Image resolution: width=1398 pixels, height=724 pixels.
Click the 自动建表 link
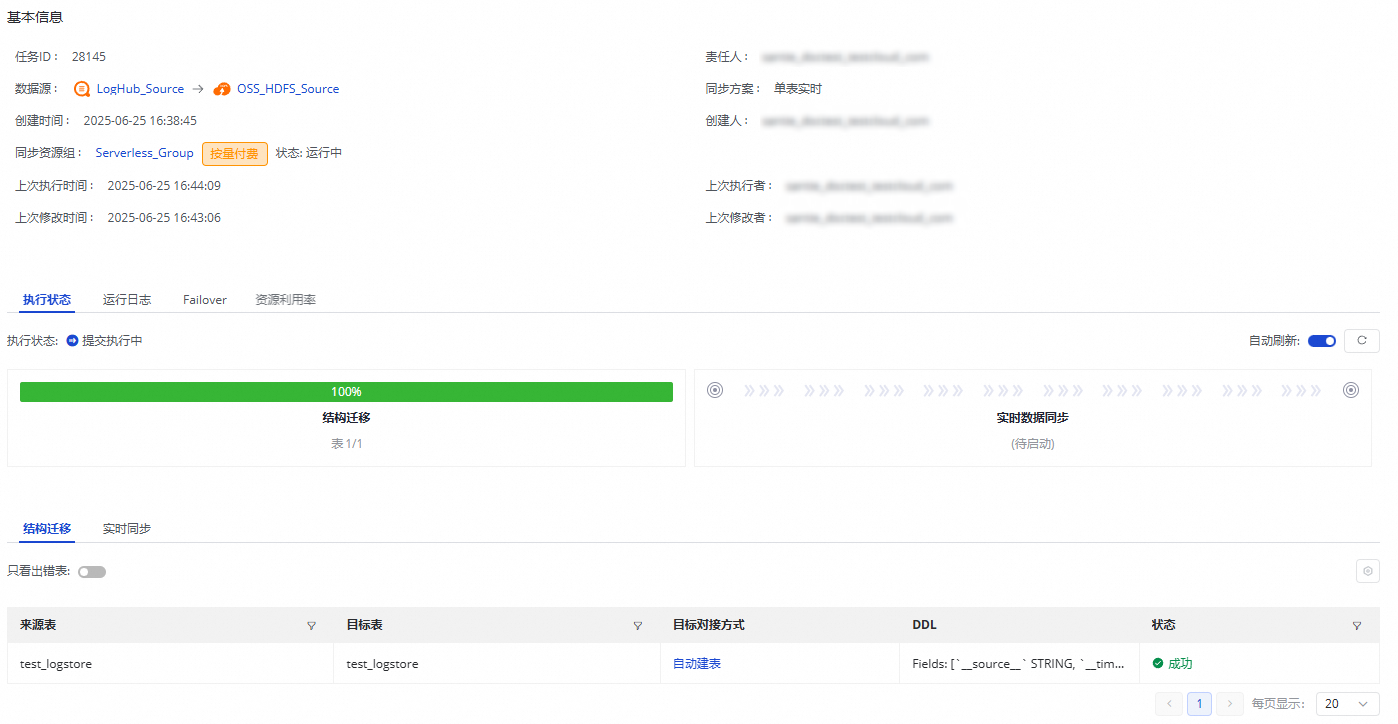697,663
